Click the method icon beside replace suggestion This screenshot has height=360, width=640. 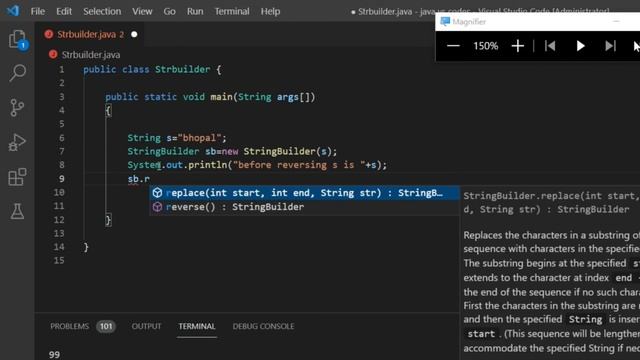pyautogui.click(x=157, y=193)
